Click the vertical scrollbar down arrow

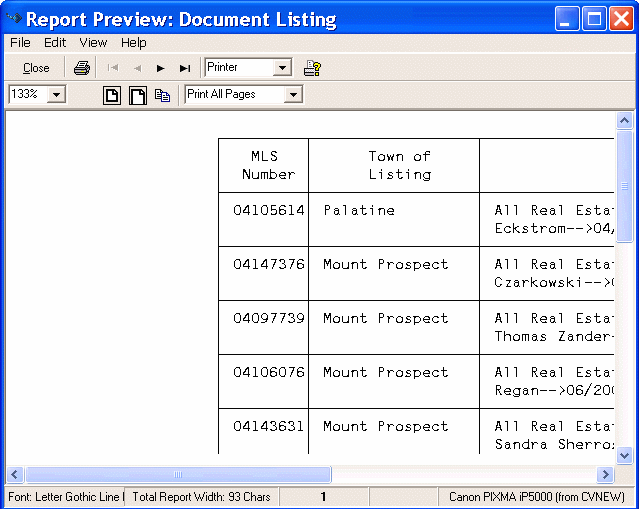click(x=625, y=455)
